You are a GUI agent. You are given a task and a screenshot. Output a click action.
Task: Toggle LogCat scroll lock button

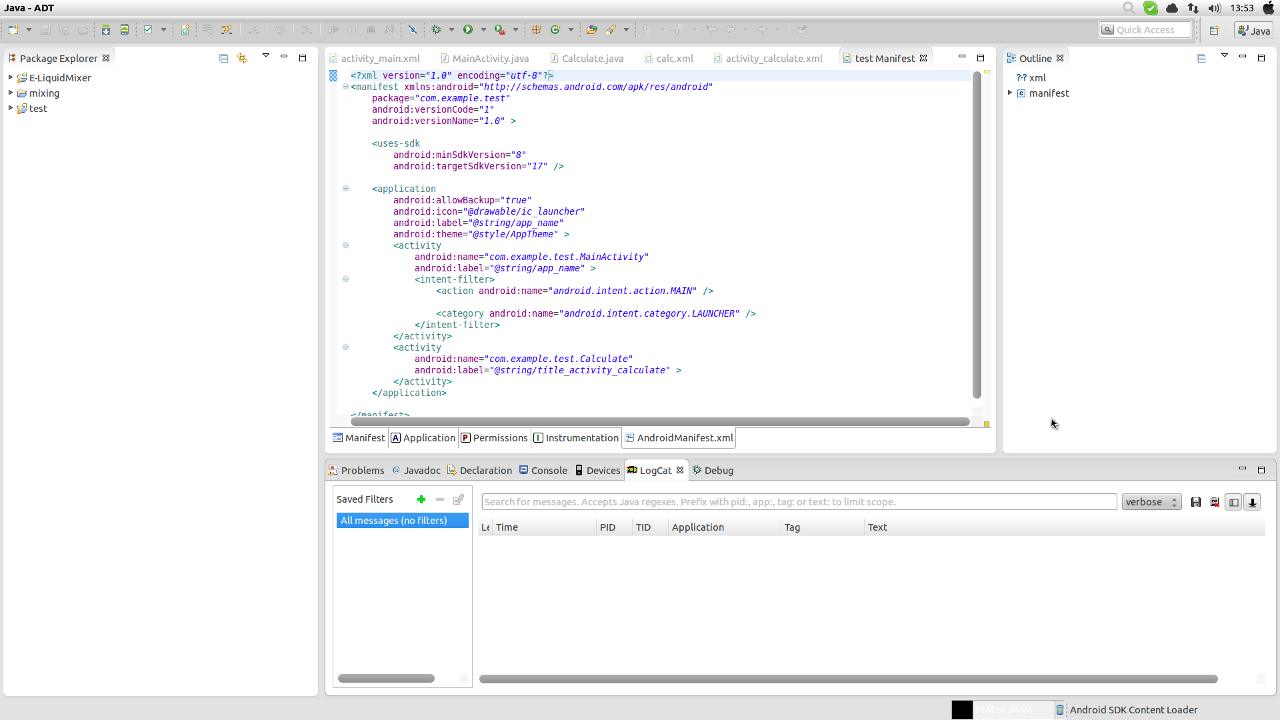[1252, 502]
